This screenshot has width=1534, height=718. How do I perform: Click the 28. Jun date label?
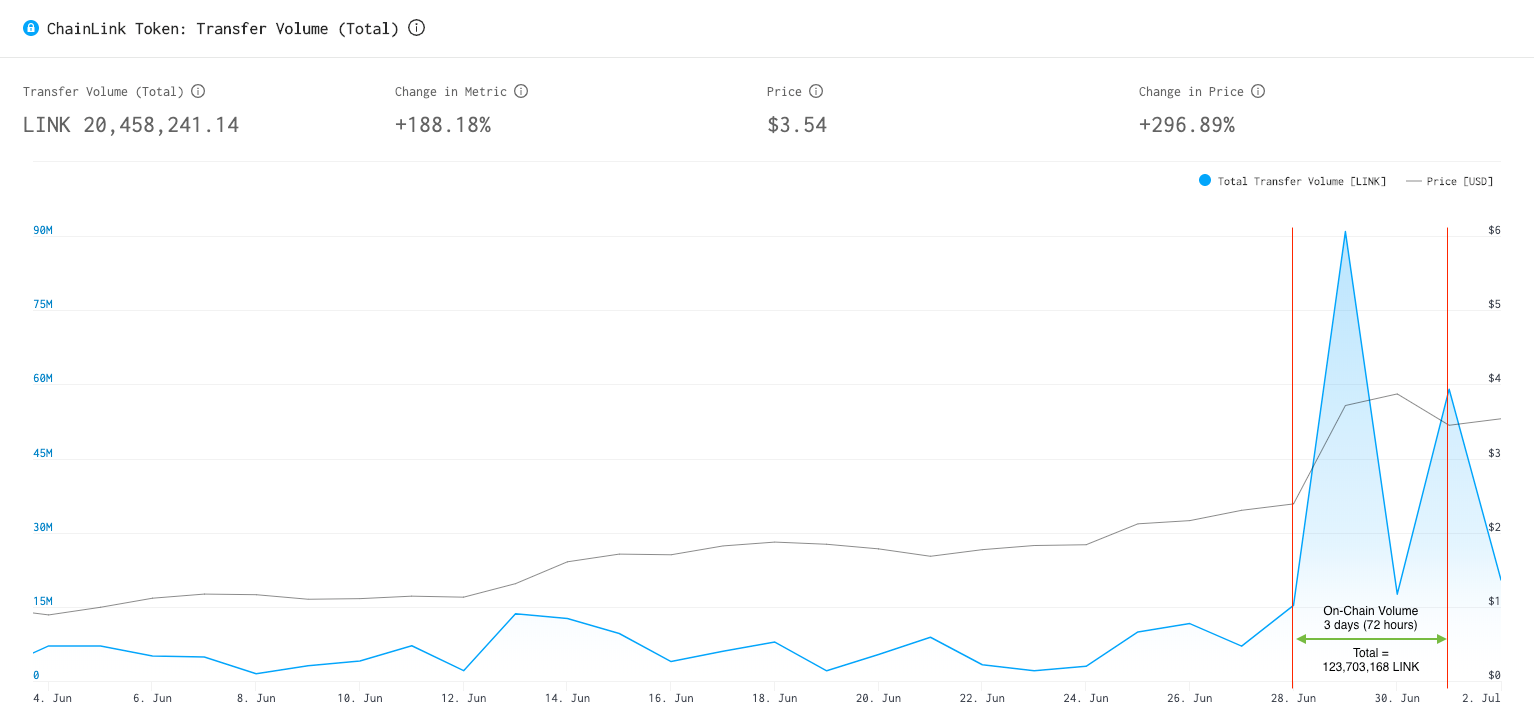click(1293, 698)
